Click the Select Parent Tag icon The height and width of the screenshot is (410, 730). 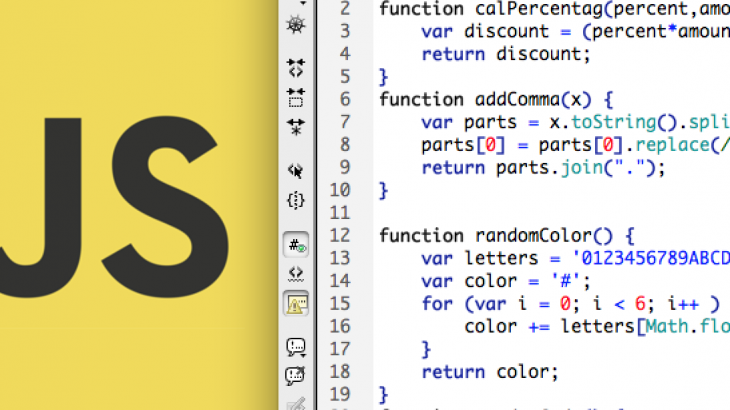296,171
